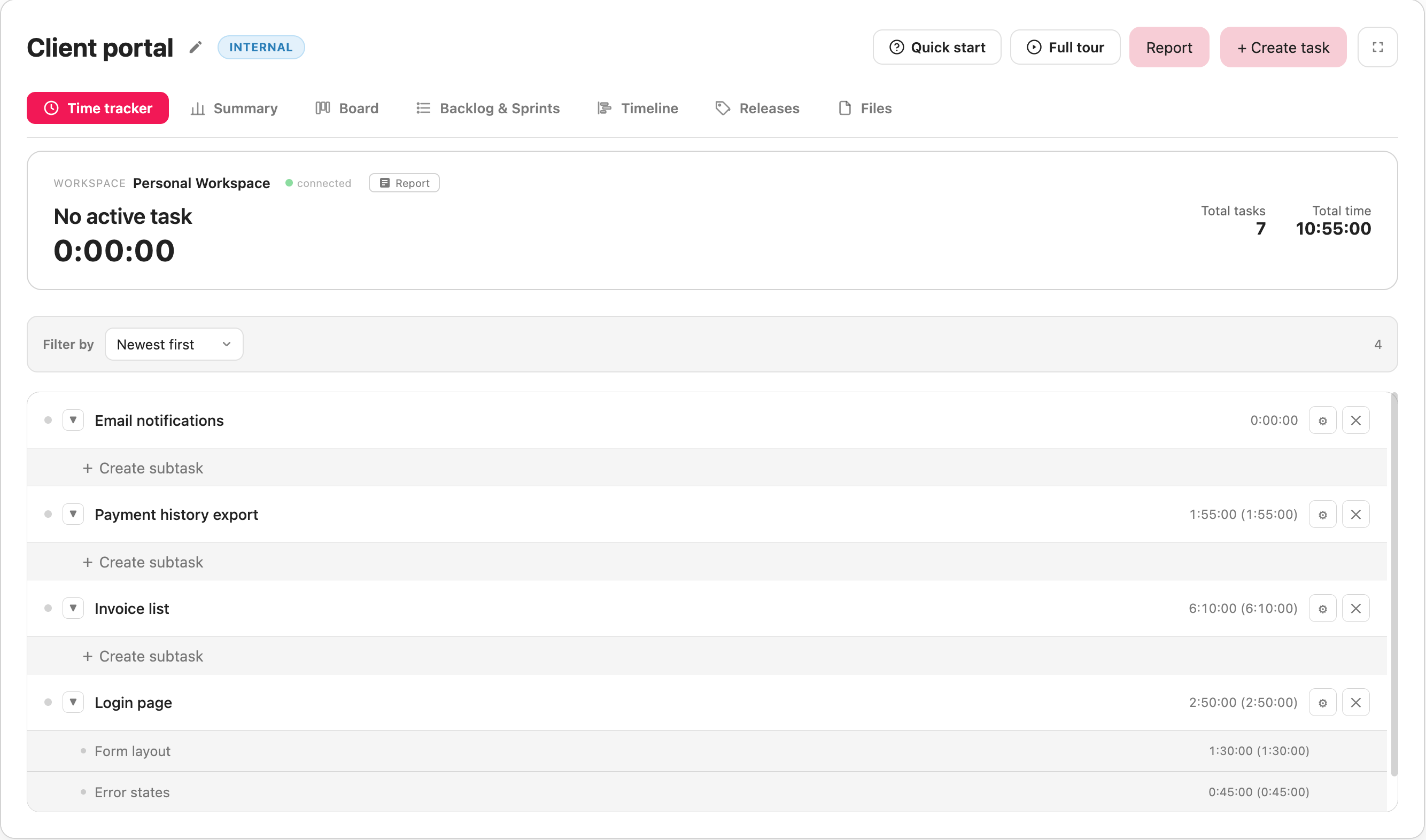Click the pink Report button in header

[x=1169, y=47]
